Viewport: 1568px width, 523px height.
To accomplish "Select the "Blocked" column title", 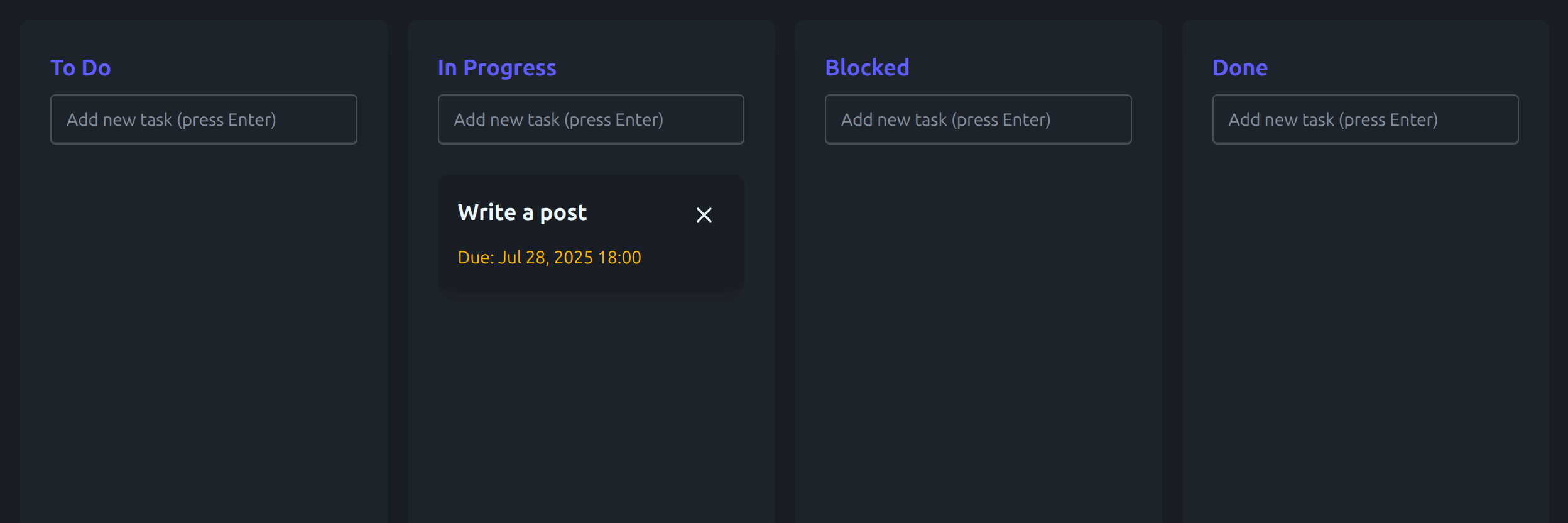I will (868, 67).
